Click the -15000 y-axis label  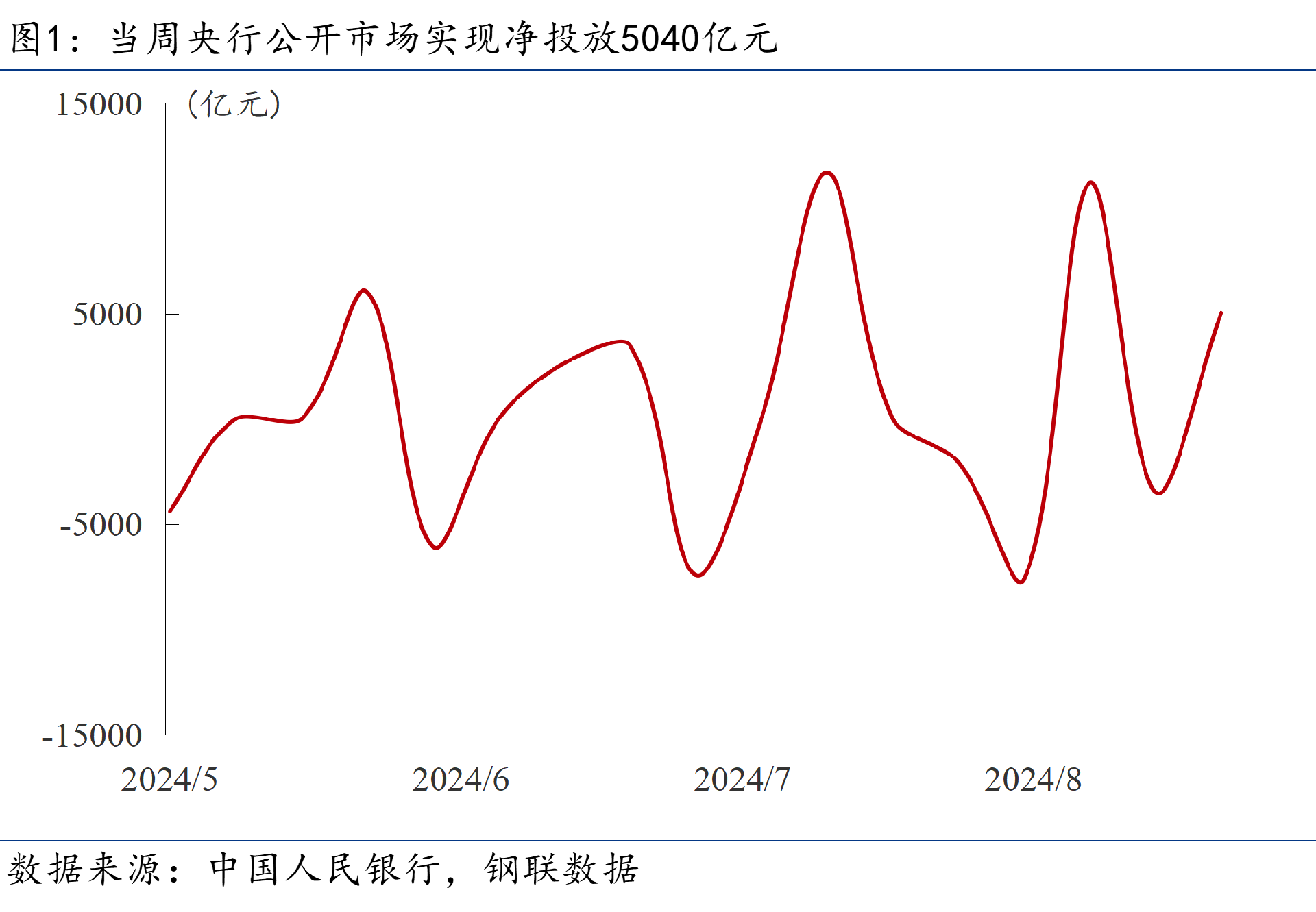[x=92, y=736]
